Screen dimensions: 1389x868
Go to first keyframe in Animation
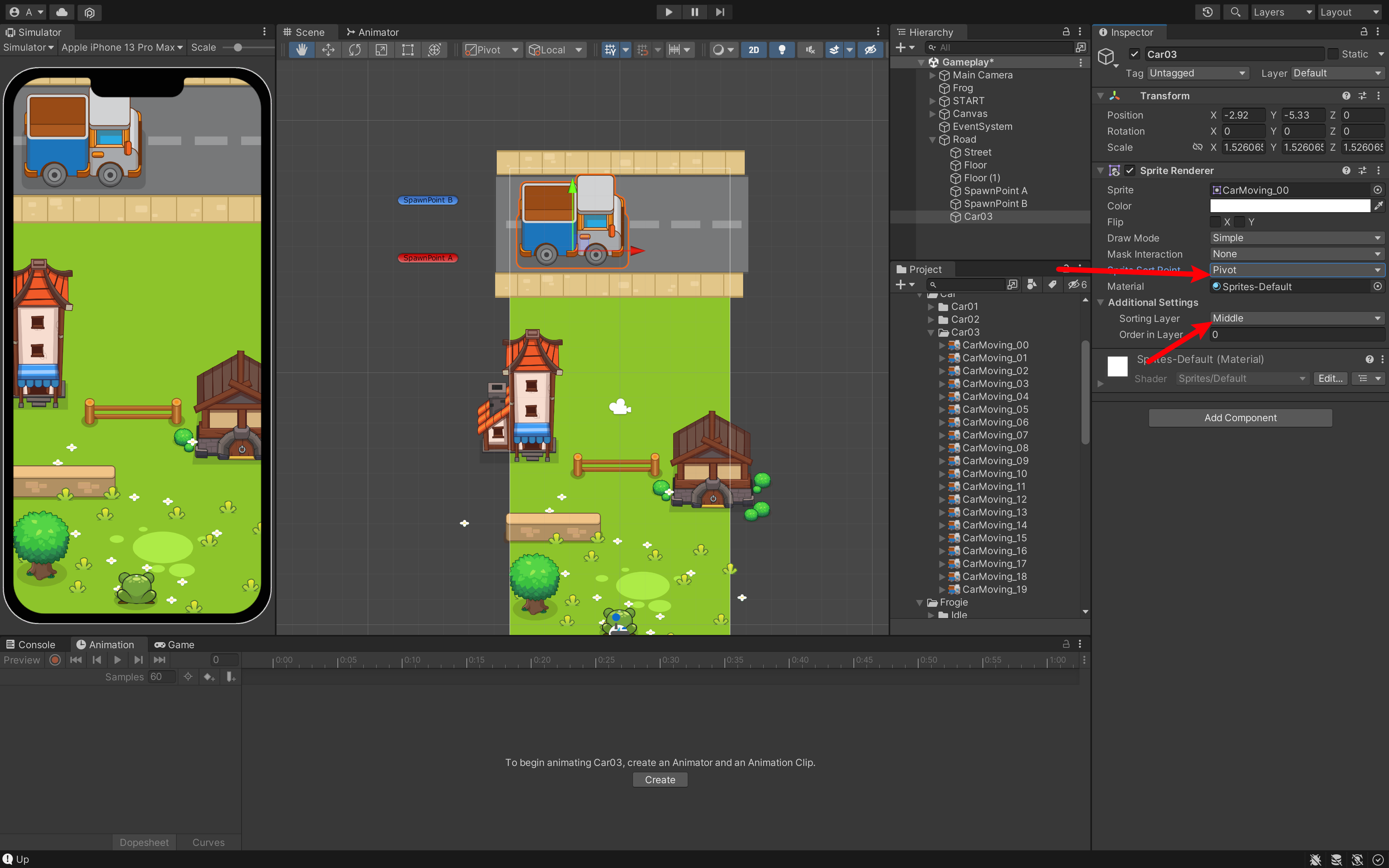[76, 660]
